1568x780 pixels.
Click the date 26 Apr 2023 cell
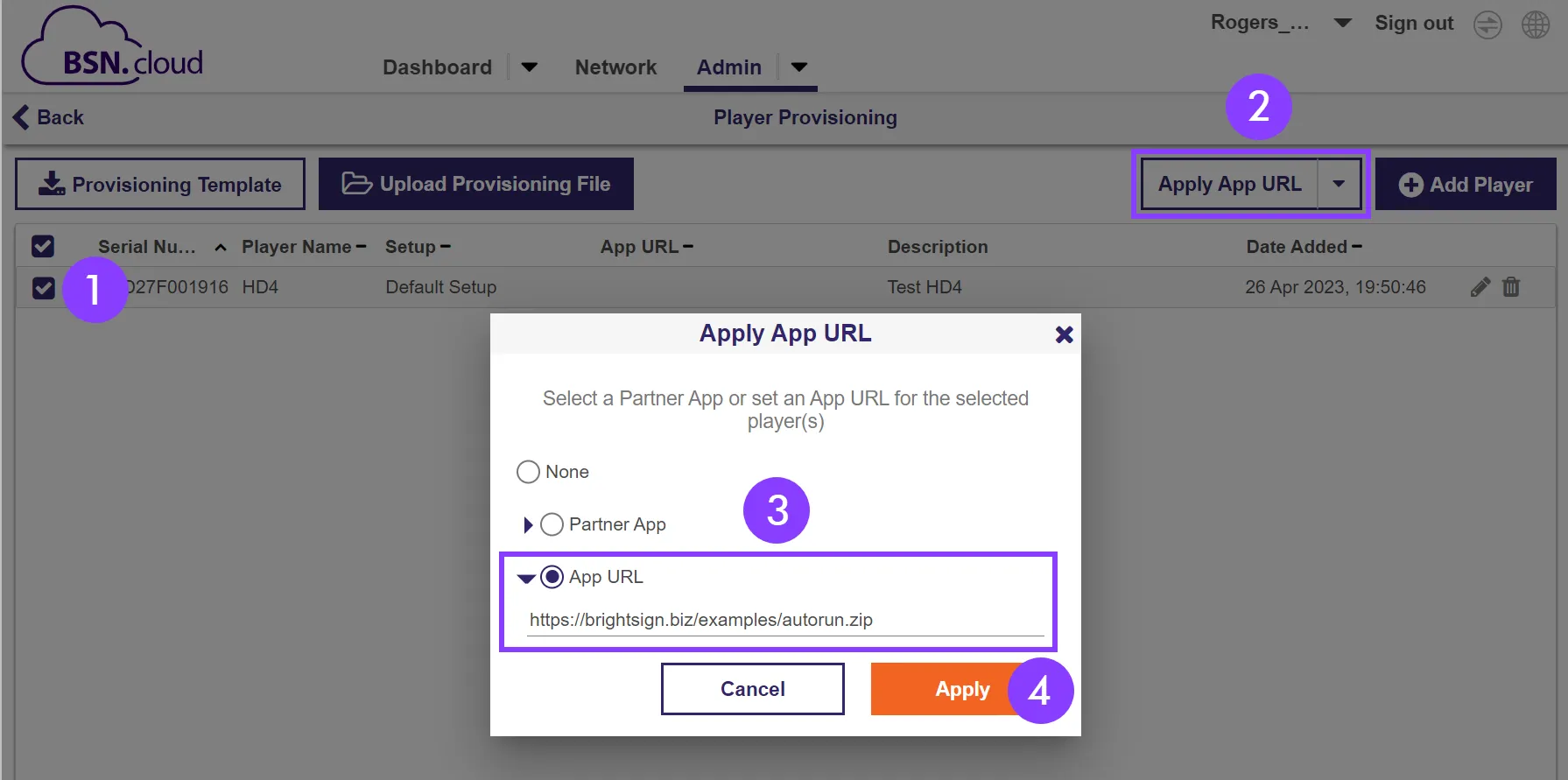click(1335, 287)
